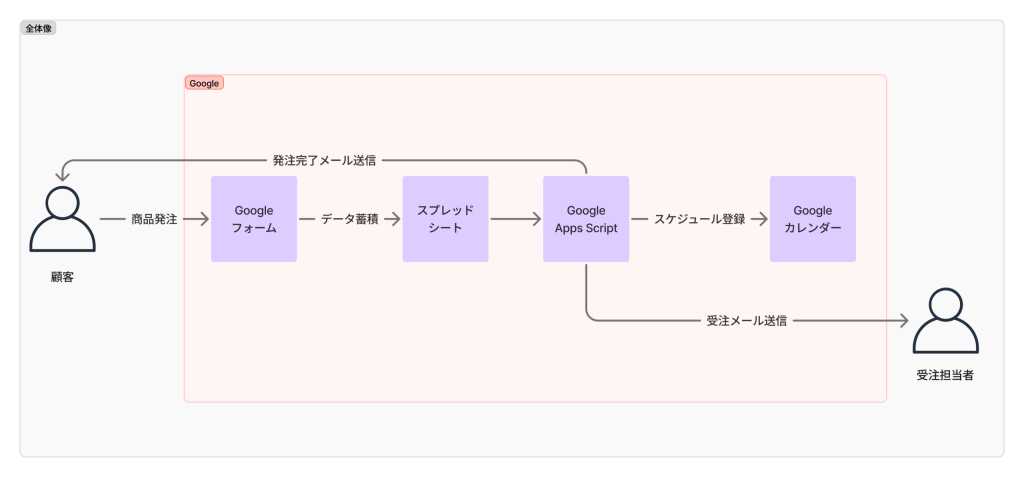Viewport: 1024px width, 477px height.
Task: Click the 受注担当者 text caption
Action: pyautogui.click(x=945, y=376)
